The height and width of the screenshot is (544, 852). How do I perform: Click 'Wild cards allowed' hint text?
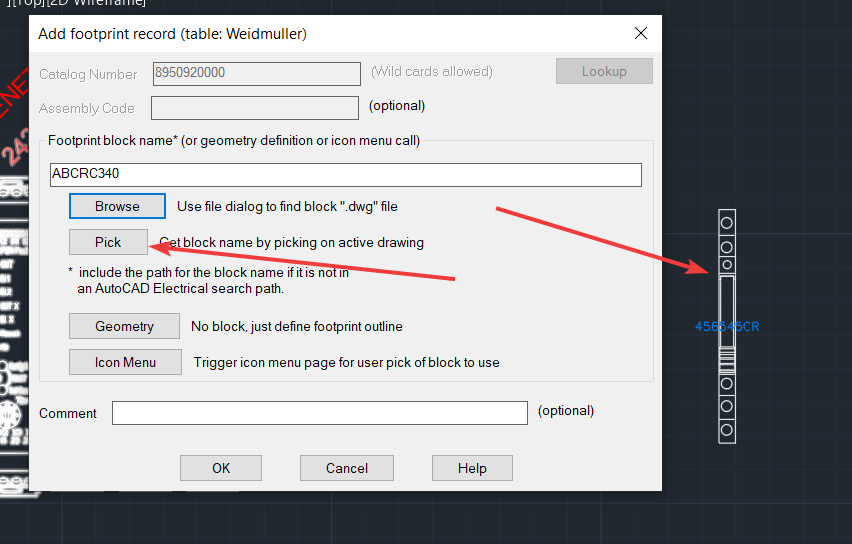point(432,71)
